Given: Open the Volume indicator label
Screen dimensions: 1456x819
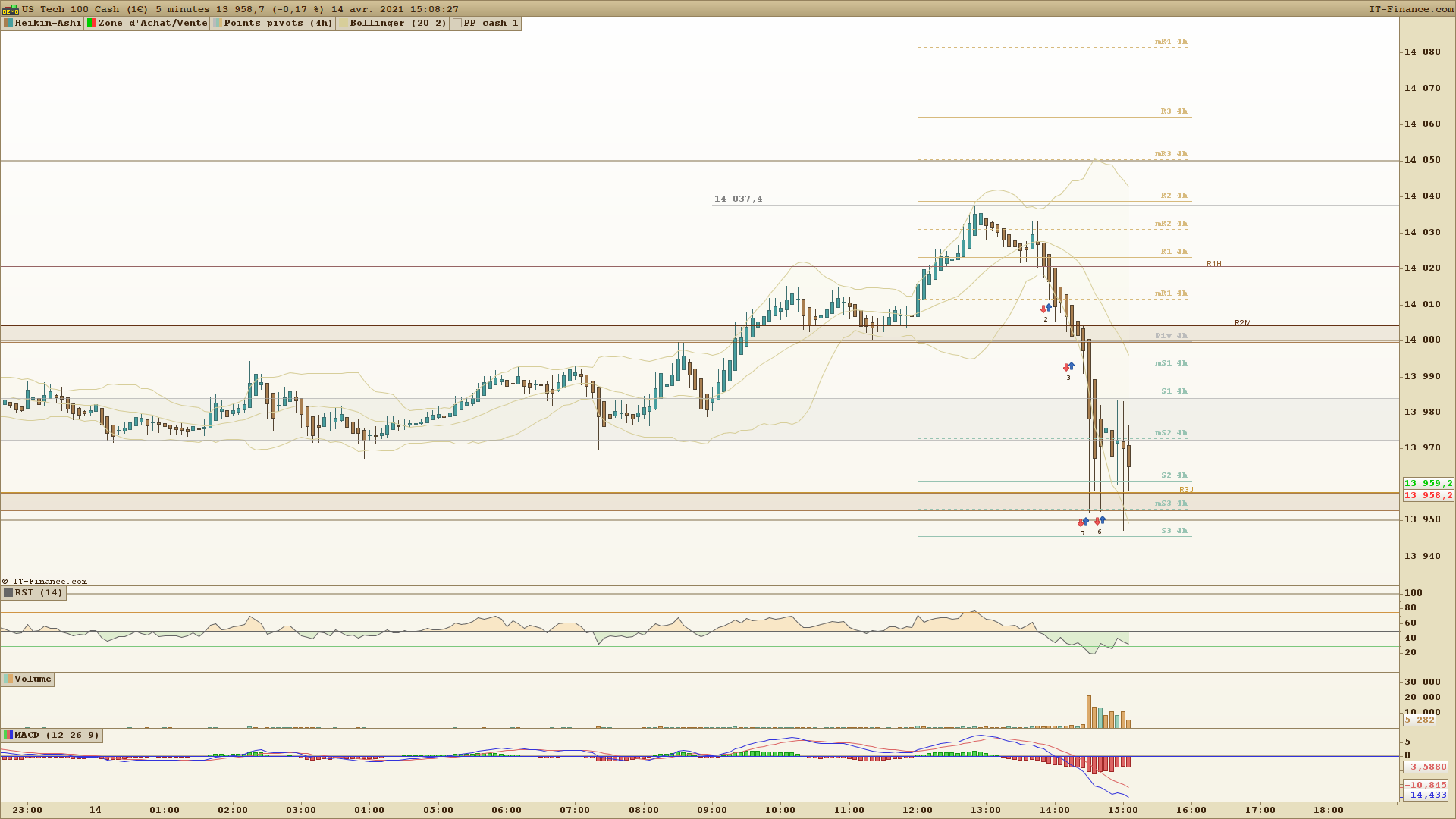Looking at the screenshot, I should (x=33, y=679).
